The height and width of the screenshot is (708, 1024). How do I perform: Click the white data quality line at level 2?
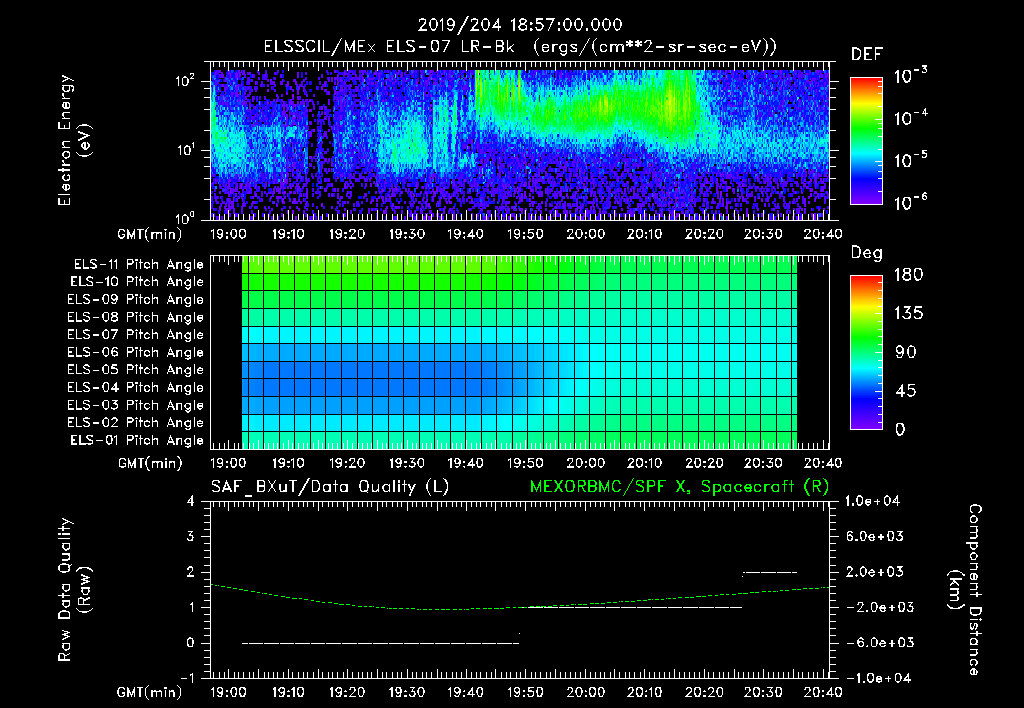point(770,573)
